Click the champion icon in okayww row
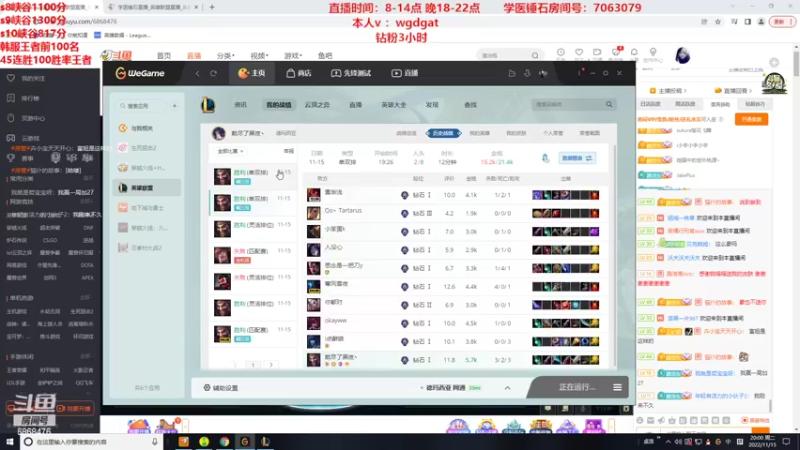800x450 pixels. coord(313,323)
